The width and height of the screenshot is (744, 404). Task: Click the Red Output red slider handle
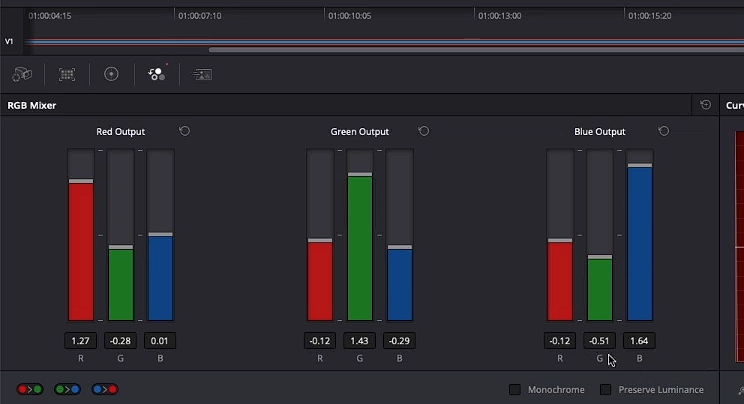tap(81, 181)
